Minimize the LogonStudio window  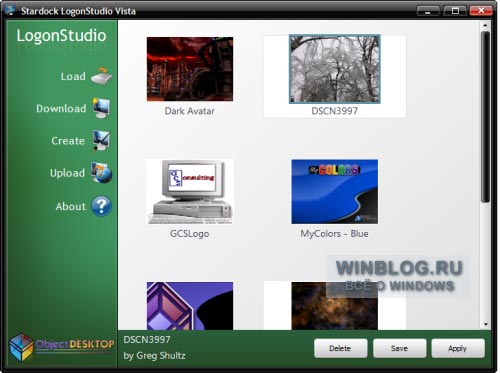click(428, 10)
